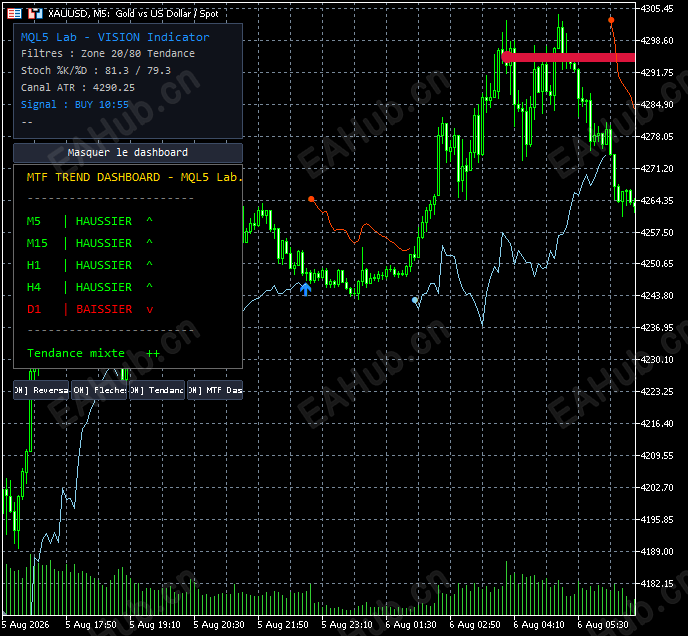Select the M15 HAUSSIER row
The width and height of the screenshot is (688, 636).
[x=90, y=243]
